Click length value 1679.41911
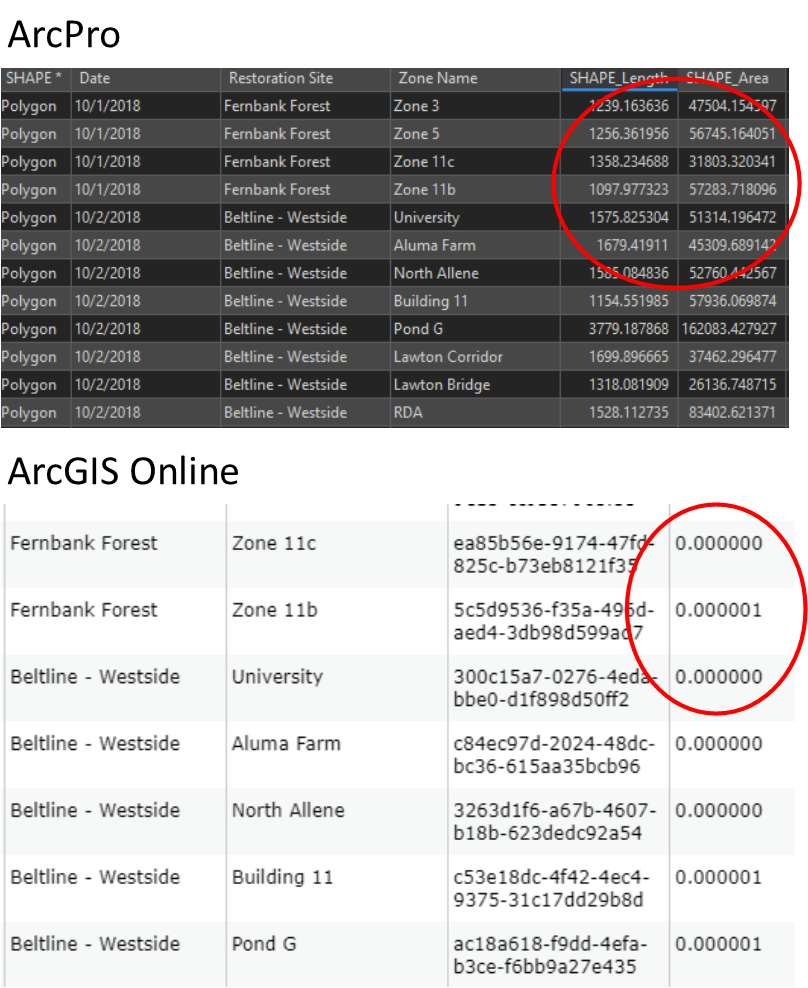The width and height of the screenshot is (808, 988). pos(632,245)
